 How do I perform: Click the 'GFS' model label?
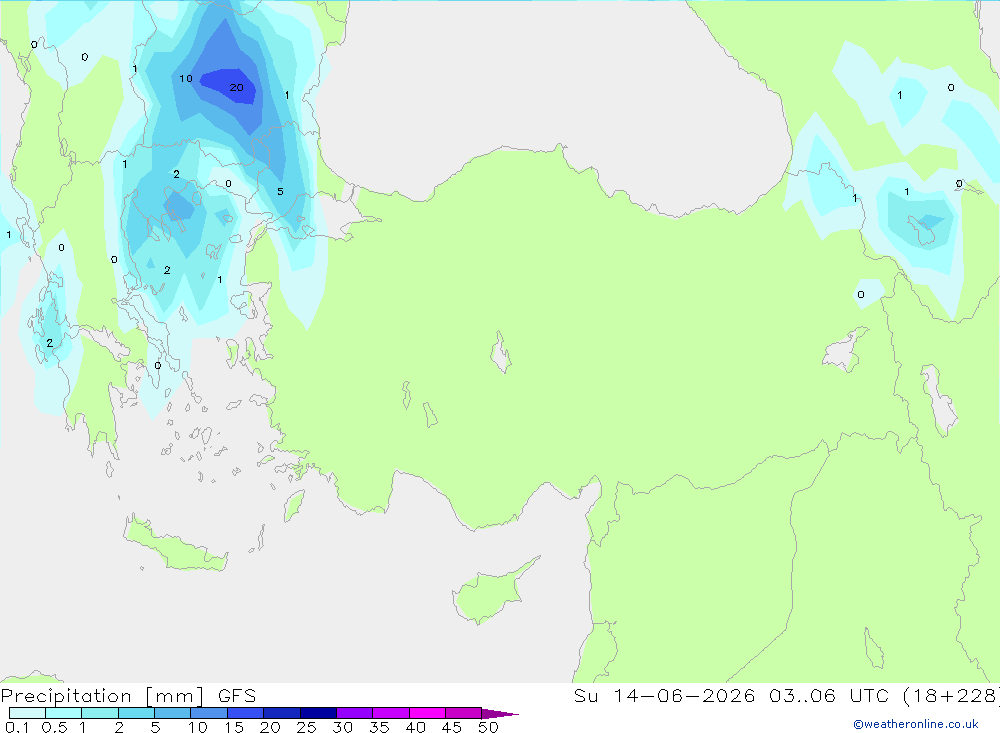237,696
